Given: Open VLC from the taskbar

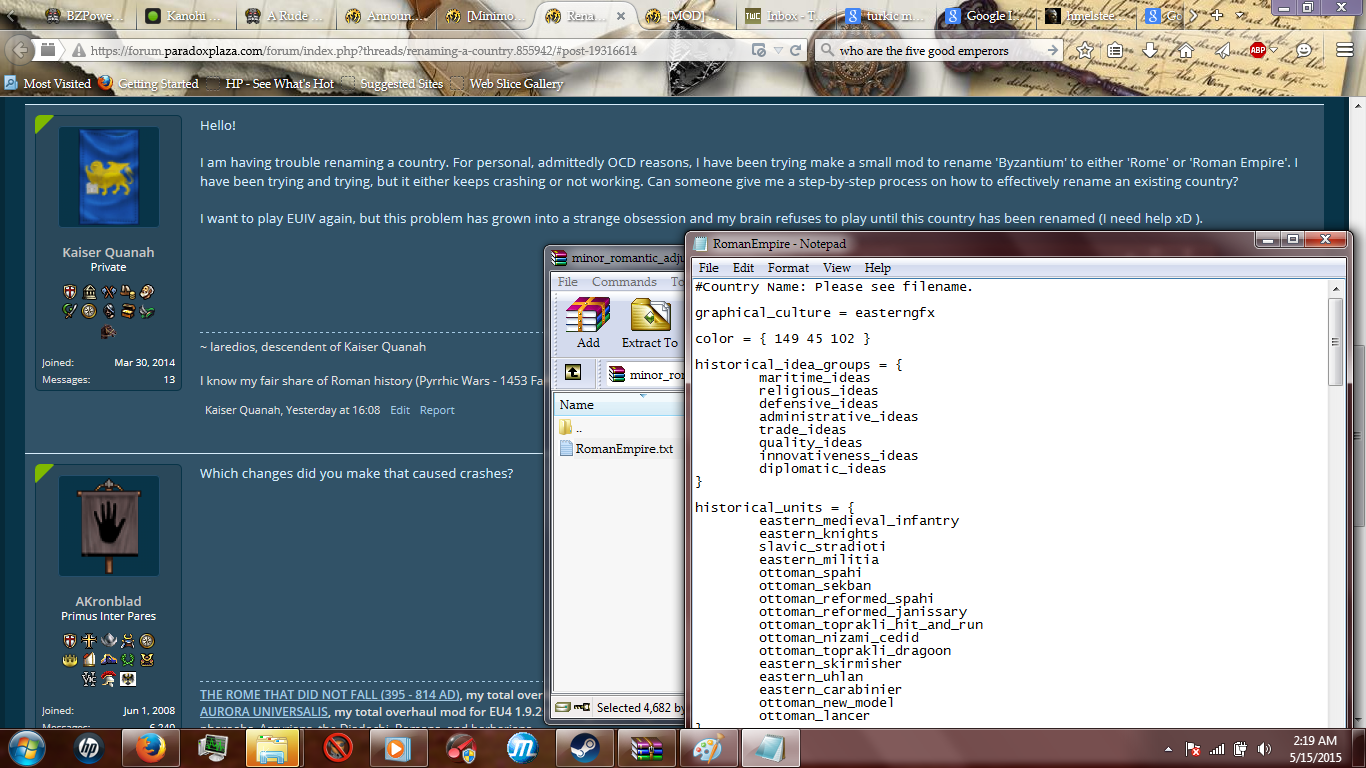Looking at the screenshot, I should coord(400,748).
